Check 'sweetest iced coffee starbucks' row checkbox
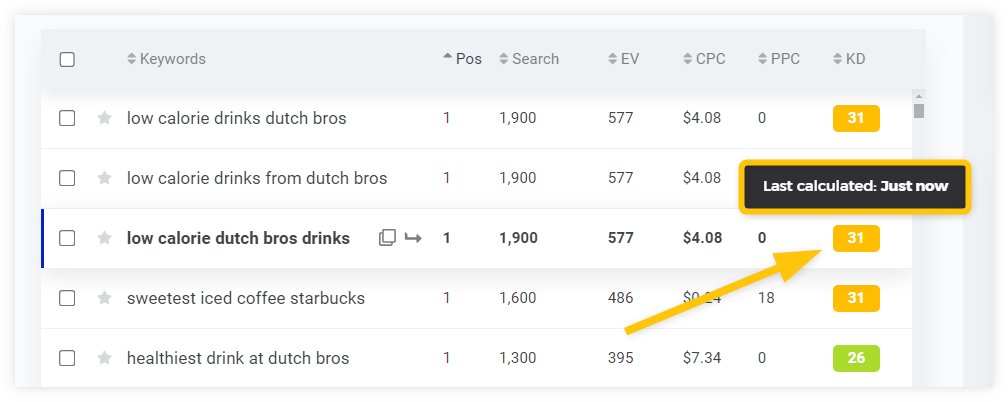Viewport: 1008px width, 402px height. tap(67, 298)
